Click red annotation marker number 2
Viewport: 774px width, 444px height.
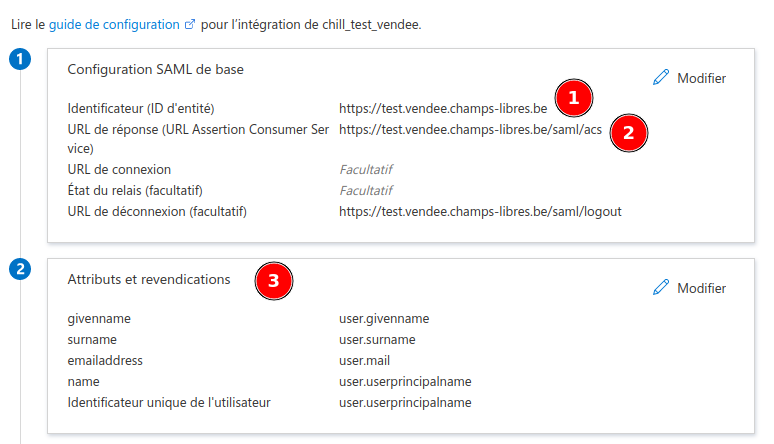coord(628,131)
